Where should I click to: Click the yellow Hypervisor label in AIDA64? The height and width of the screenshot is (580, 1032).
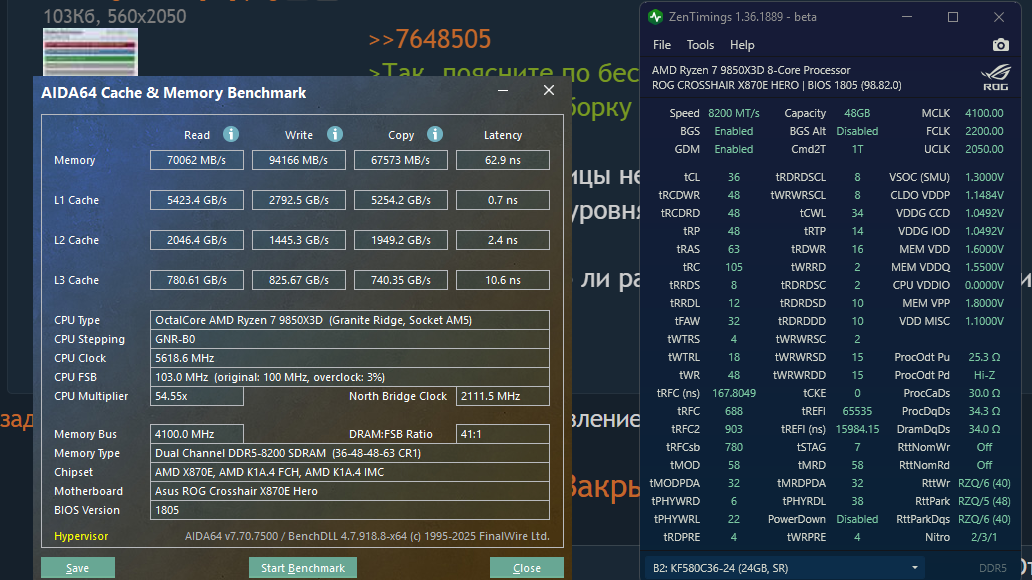pyautogui.click(x=81, y=536)
